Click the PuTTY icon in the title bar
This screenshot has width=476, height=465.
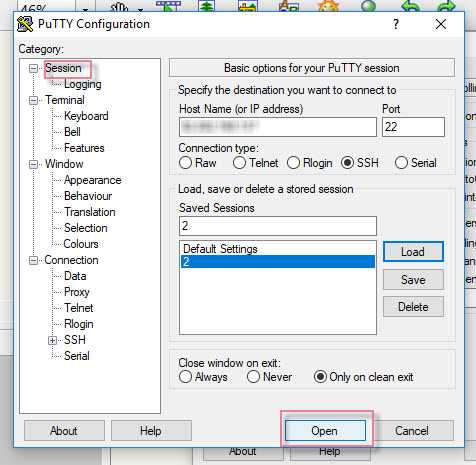[25, 24]
